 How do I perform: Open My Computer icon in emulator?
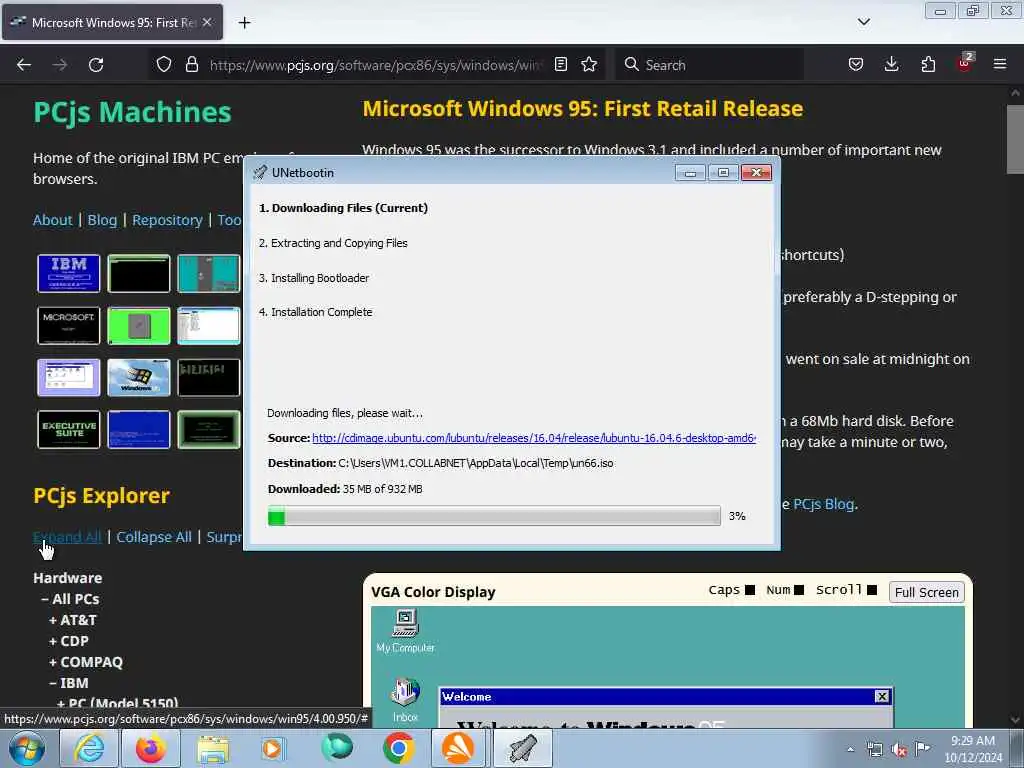(x=405, y=631)
